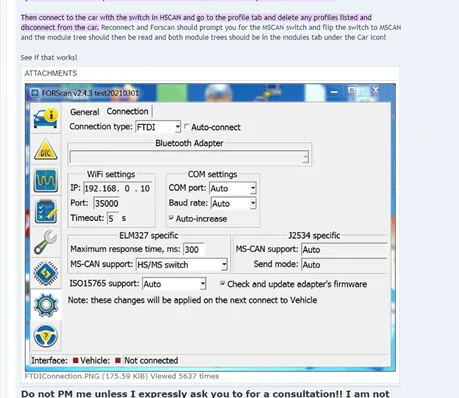Click the ELM327 specific group label

149,236
